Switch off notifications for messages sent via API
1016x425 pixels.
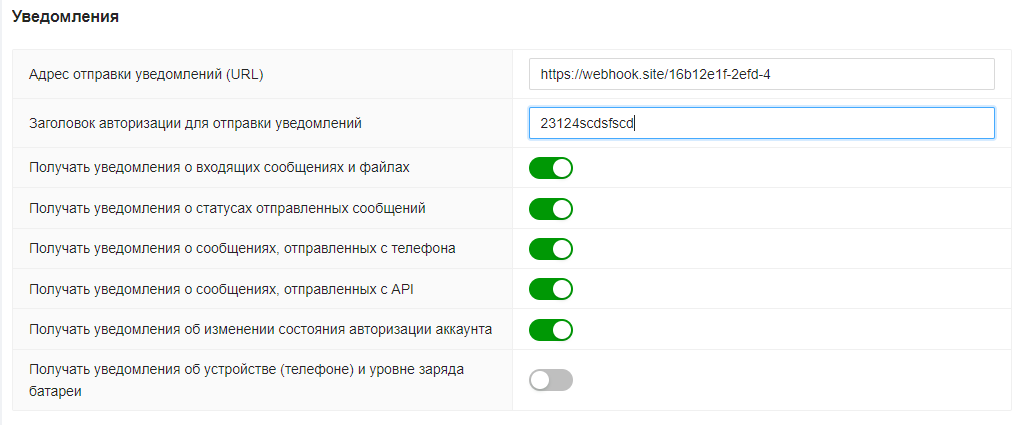point(551,289)
